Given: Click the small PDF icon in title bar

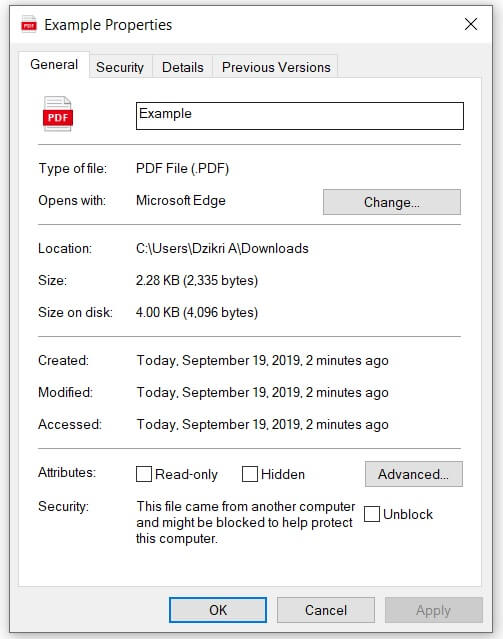Looking at the screenshot, I should [29, 24].
